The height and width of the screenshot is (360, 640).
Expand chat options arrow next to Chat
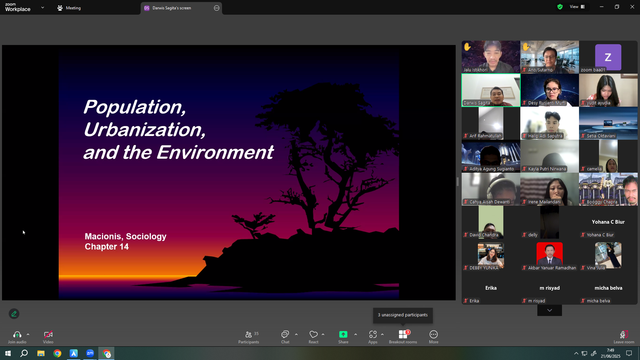point(296,334)
